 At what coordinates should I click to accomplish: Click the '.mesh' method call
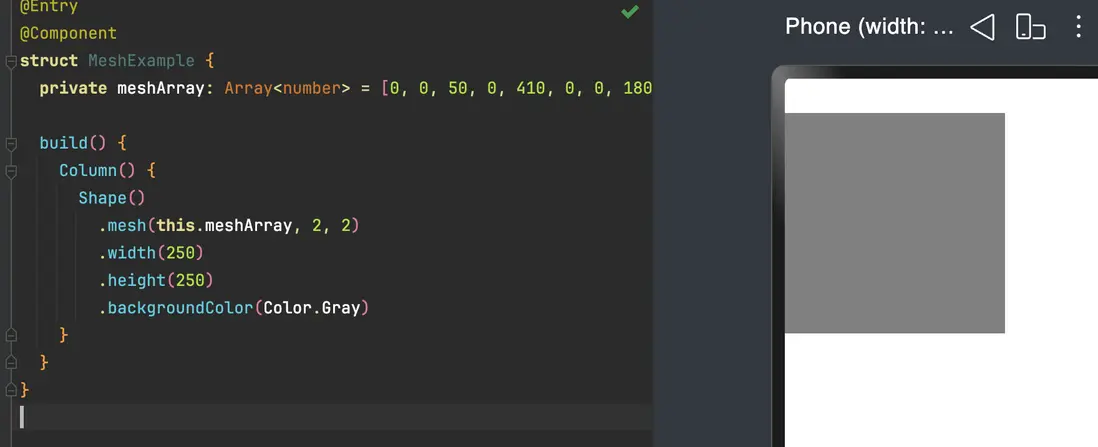tap(122, 225)
